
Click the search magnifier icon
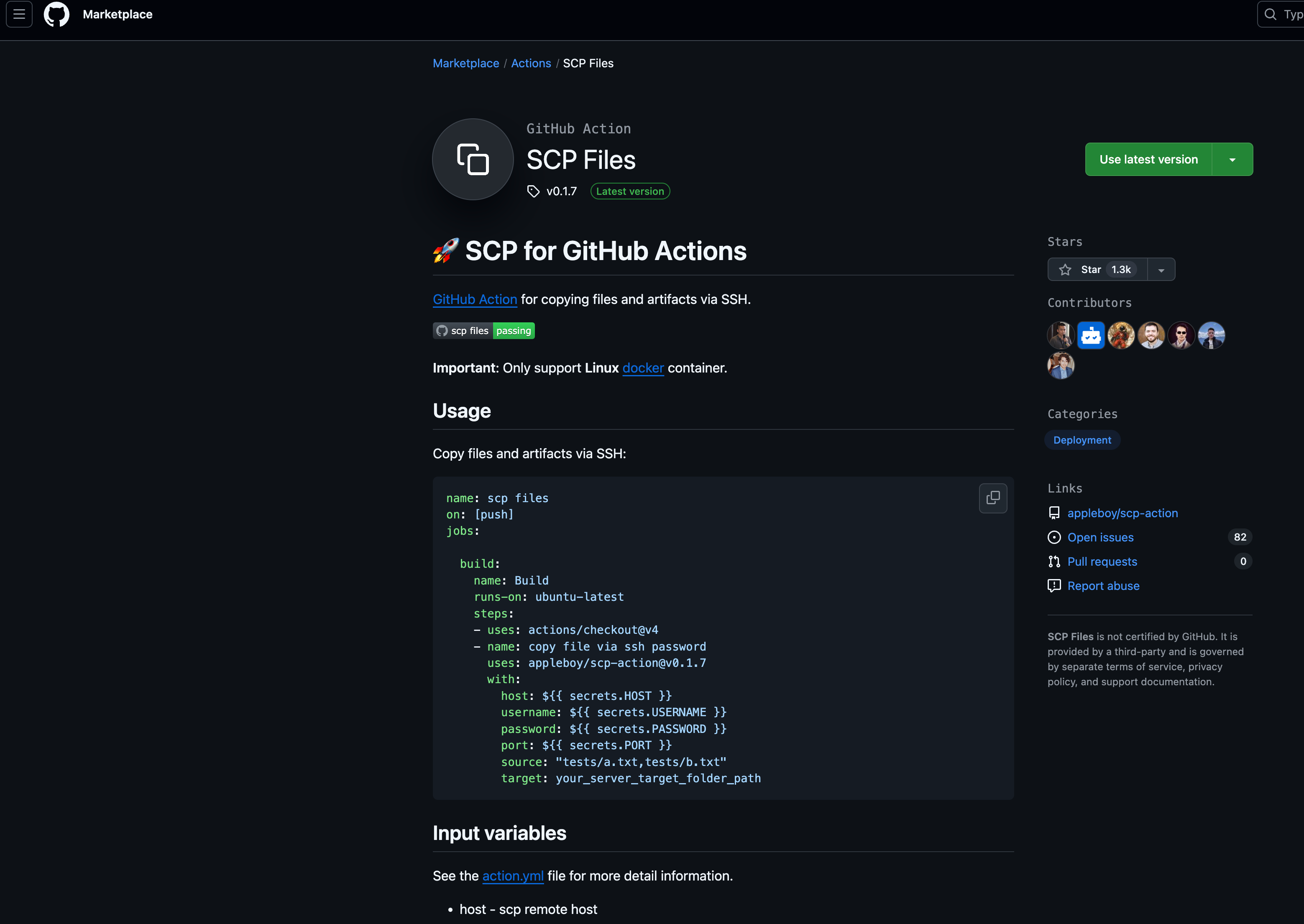[1271, 14]
